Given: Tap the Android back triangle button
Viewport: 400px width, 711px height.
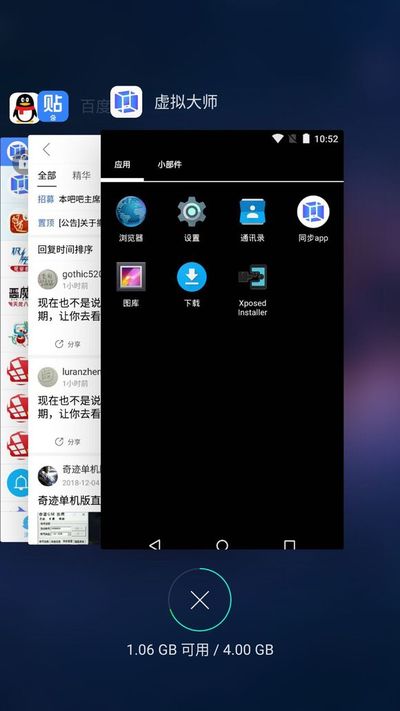Looking at the screenshot, I should 155,544.
